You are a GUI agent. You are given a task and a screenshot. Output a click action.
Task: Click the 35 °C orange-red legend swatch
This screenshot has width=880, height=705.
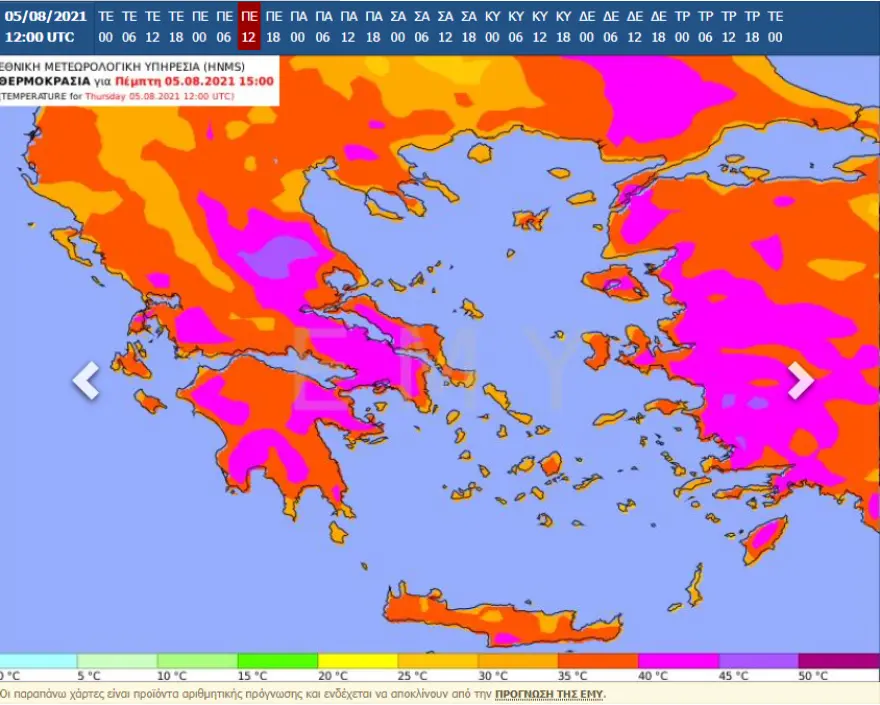pyautogui.click(x=598, y=661)
